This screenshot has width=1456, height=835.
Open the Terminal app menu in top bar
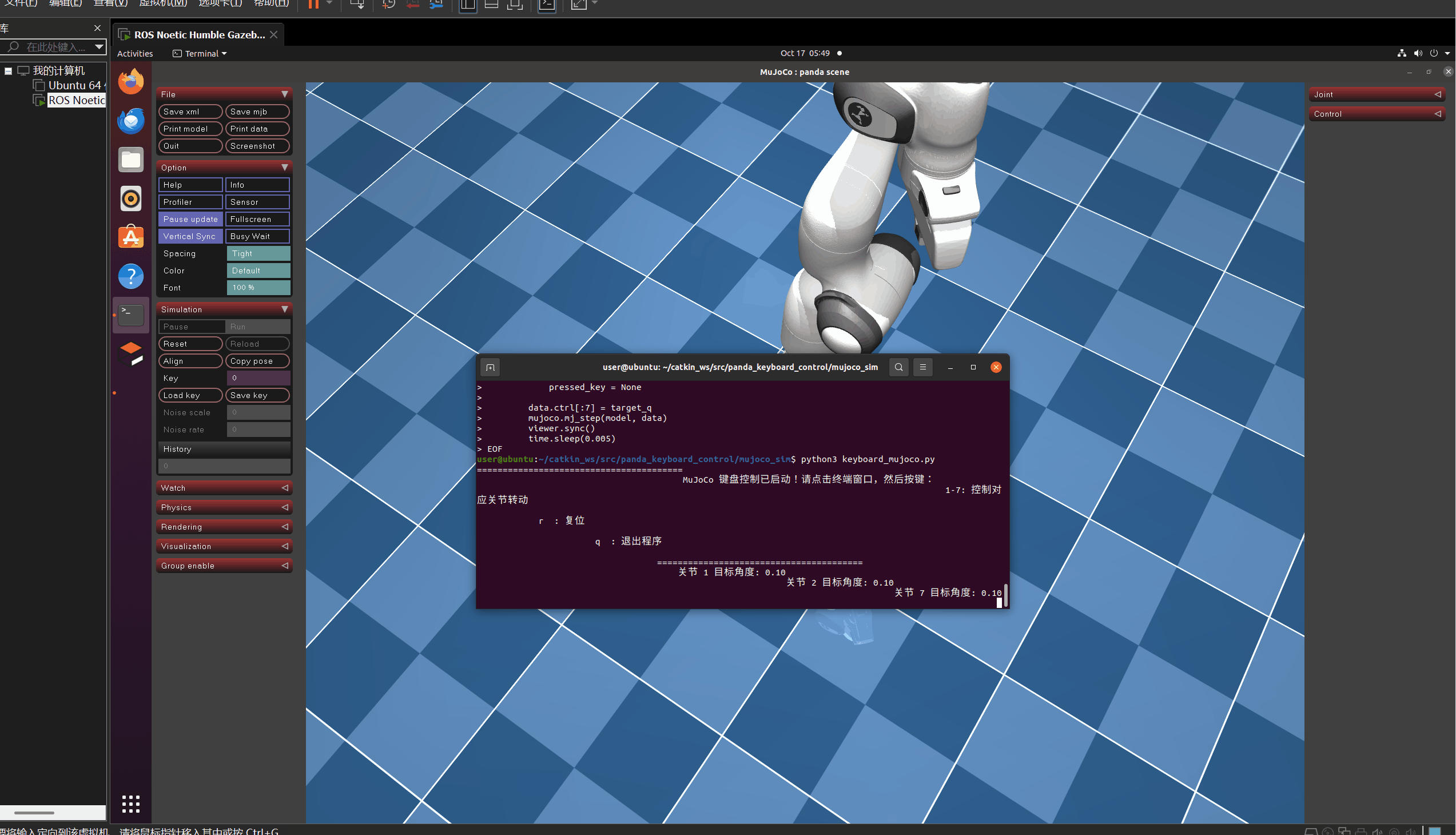point(200,53)
